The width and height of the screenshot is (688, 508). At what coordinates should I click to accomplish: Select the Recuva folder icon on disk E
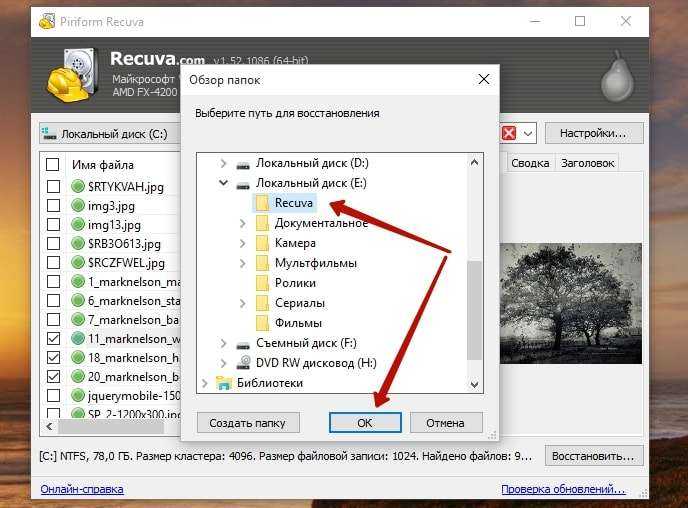coord(262,203)
